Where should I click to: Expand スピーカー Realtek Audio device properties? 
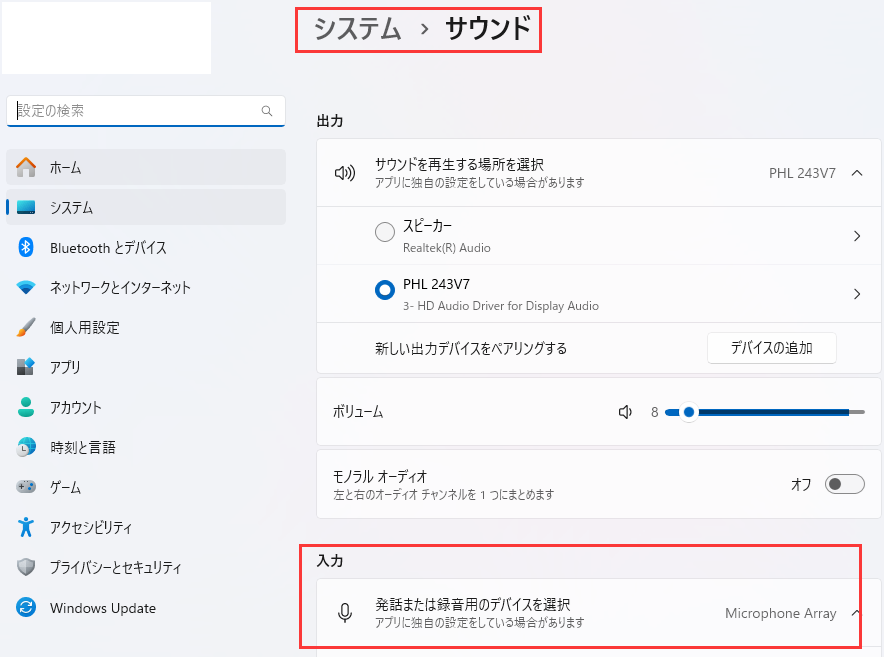click(857, 236)
